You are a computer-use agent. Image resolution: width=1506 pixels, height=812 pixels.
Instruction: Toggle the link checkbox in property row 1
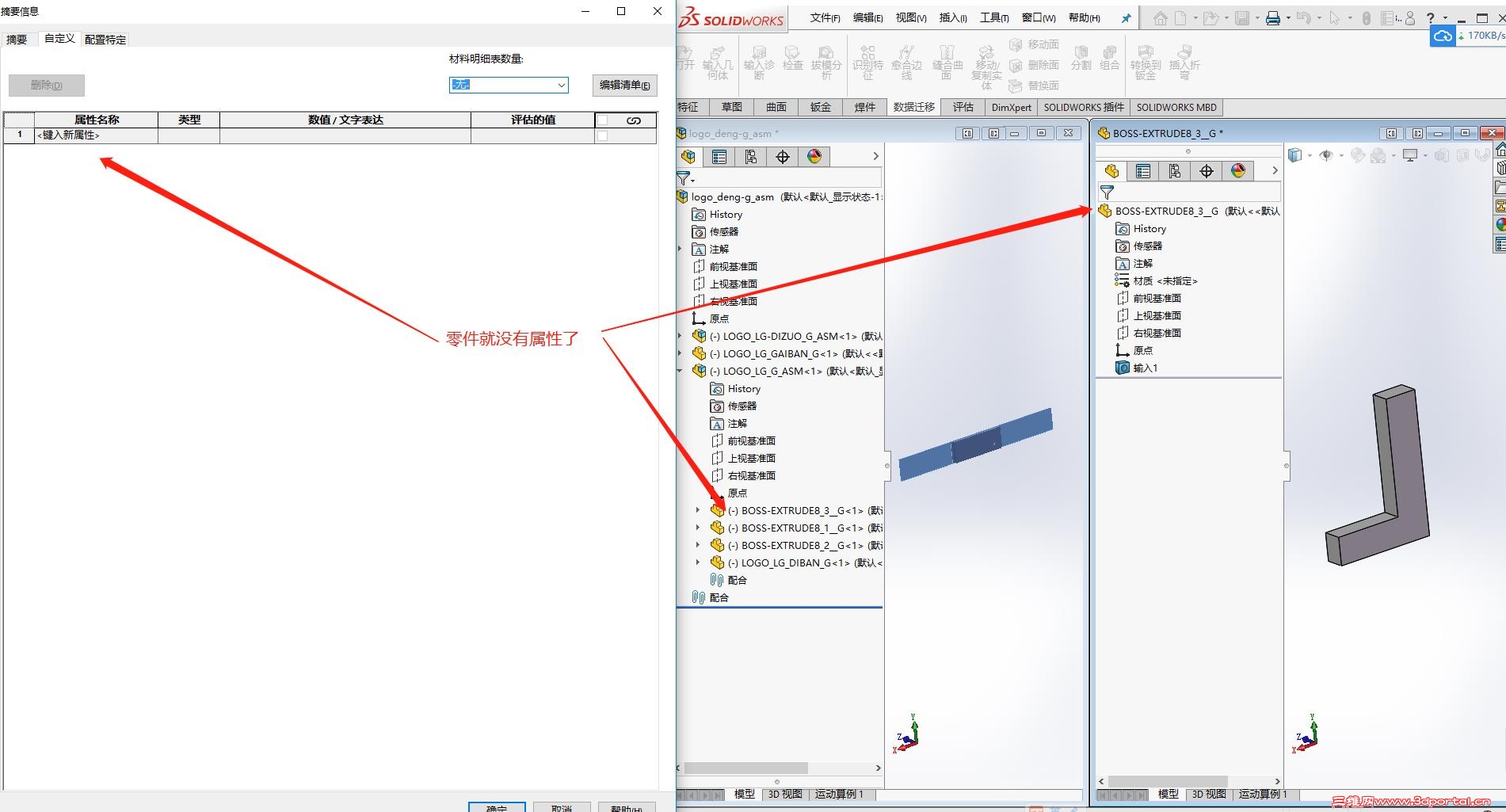point(603,135)
